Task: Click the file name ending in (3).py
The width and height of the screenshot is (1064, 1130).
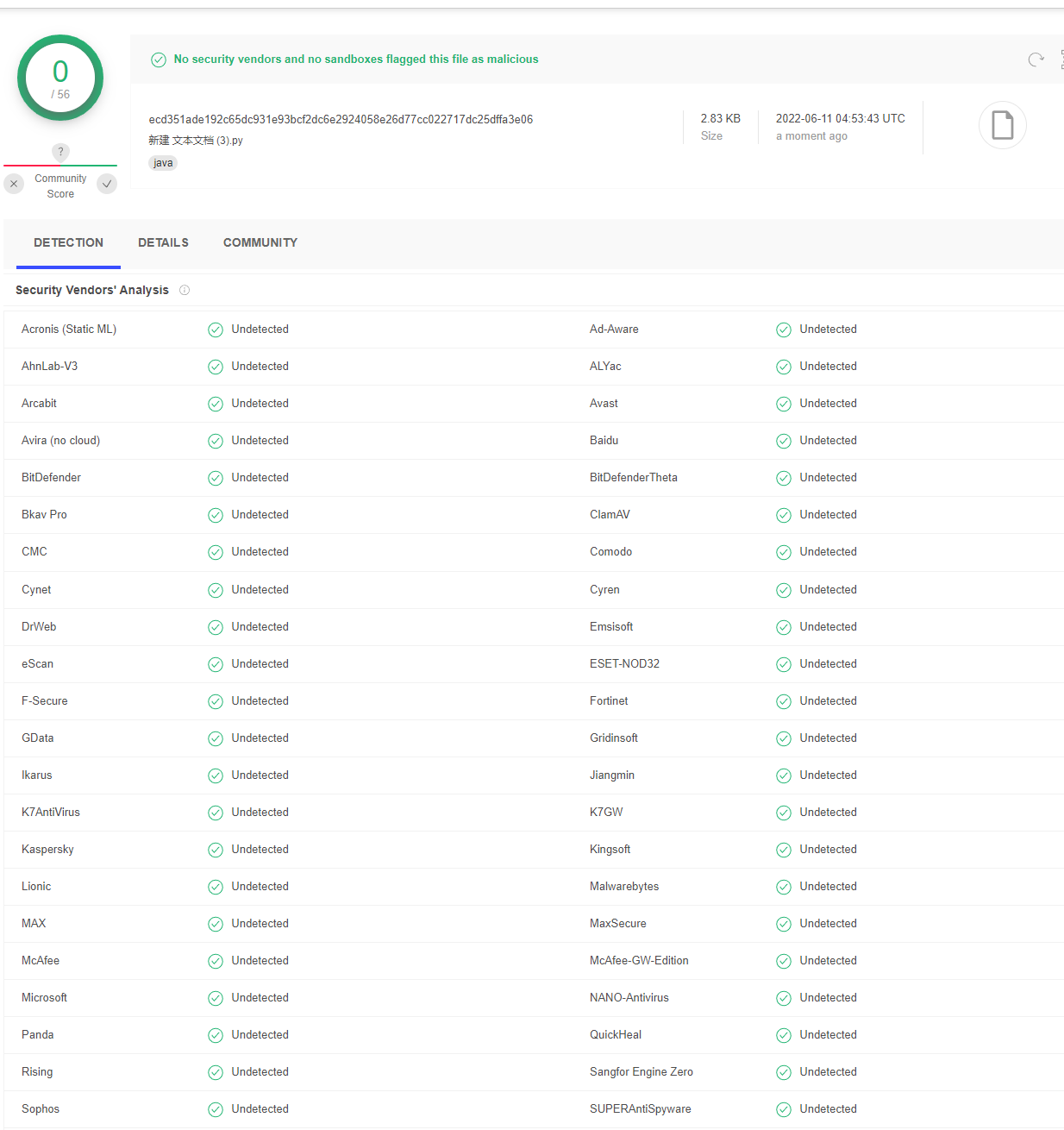Action: tap(196, 140)
